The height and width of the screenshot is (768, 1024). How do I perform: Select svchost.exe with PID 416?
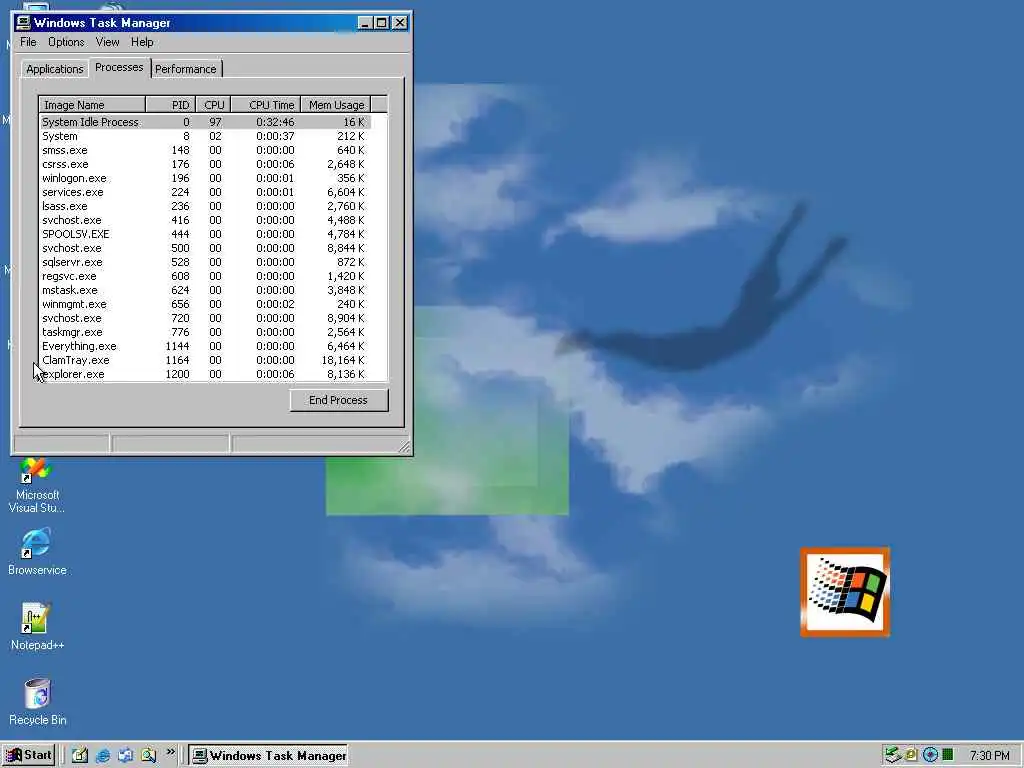[x=204, y=221]
